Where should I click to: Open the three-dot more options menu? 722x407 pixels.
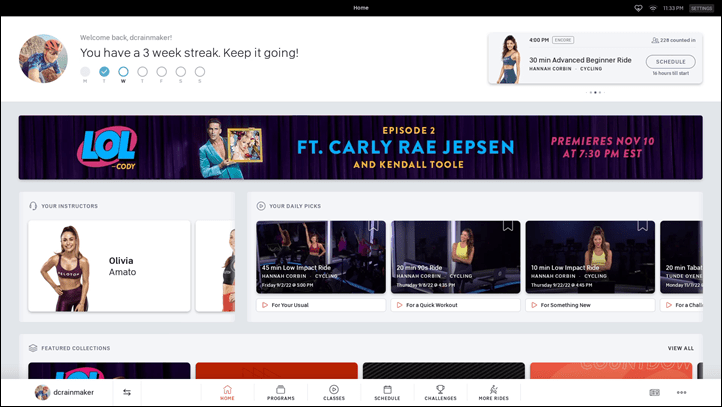coord(681,392)
